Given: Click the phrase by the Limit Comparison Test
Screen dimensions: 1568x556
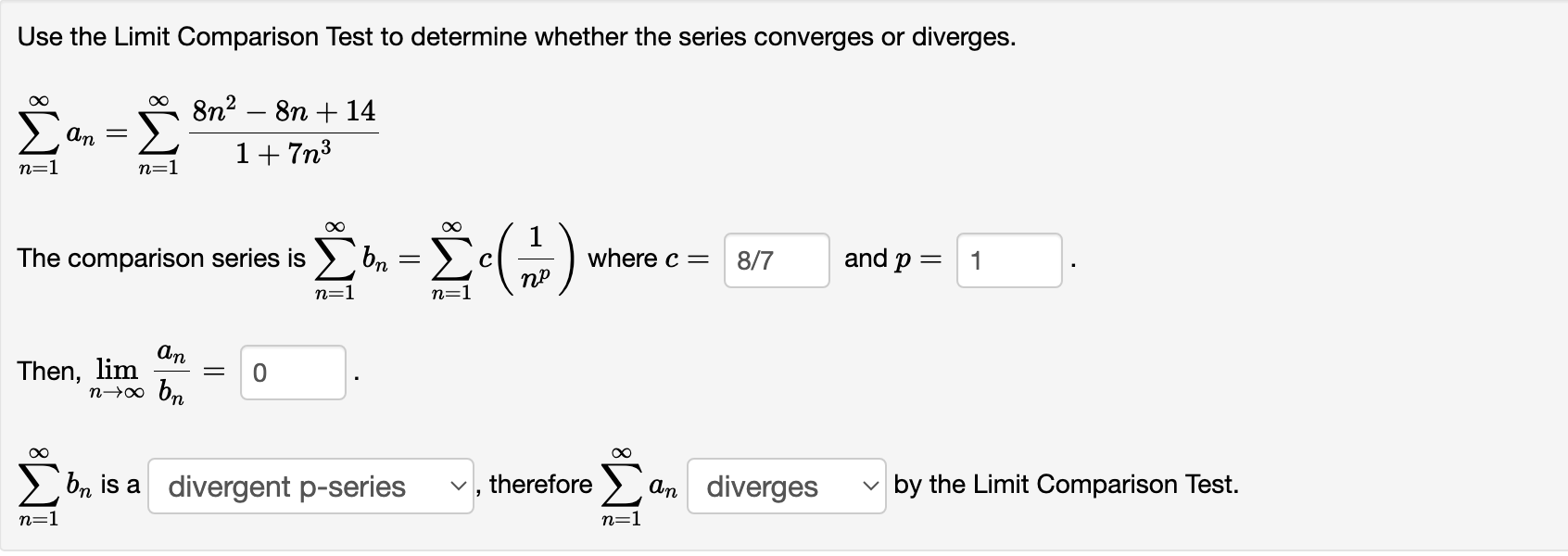Looking at the screenshot, I should click(1066, 483).
